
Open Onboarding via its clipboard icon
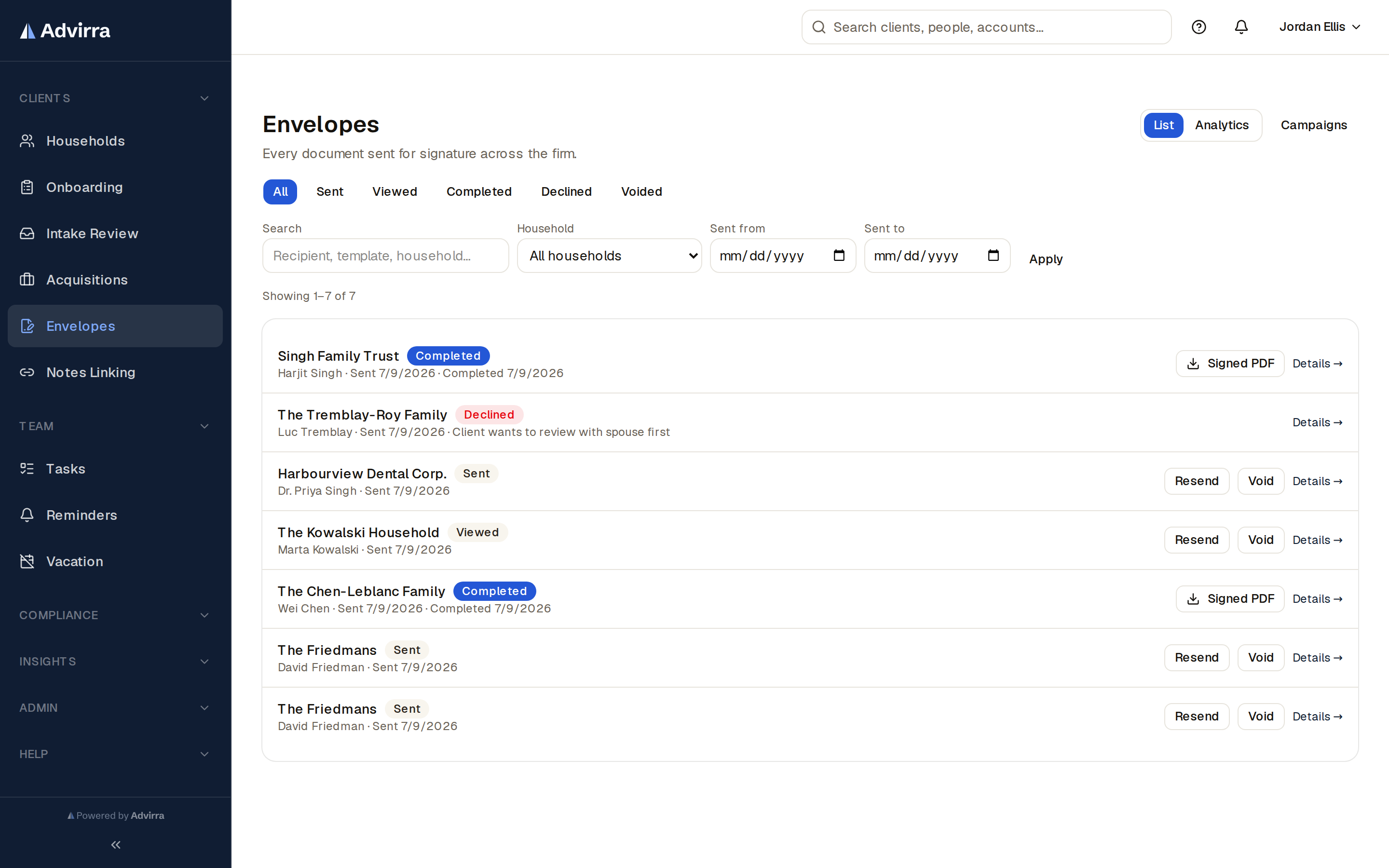point(27,187)
